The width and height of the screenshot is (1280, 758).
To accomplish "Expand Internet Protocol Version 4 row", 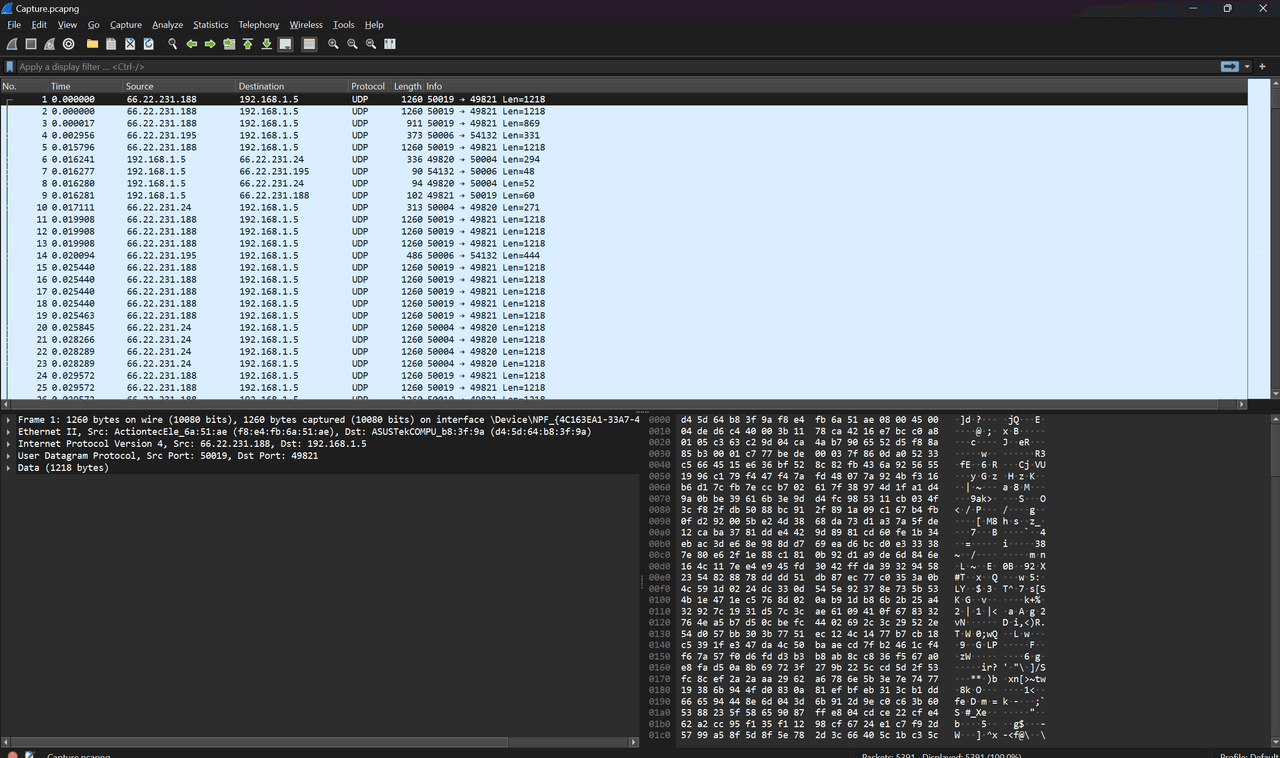I will point(8,444).
